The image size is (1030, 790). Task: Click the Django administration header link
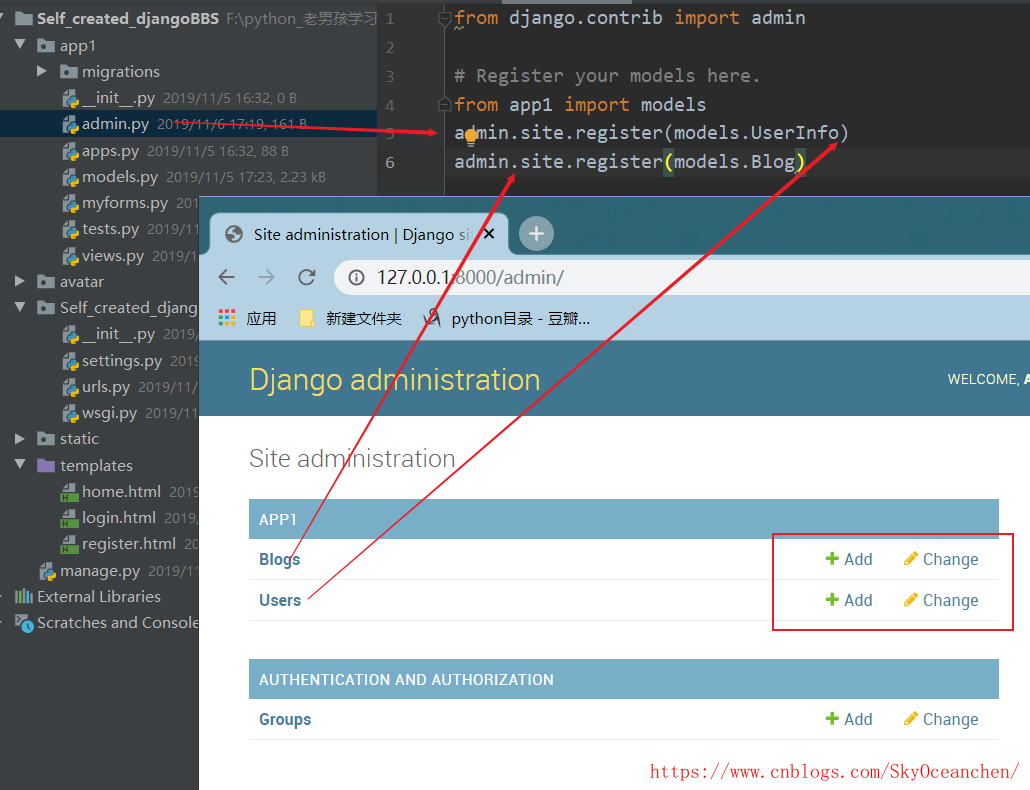pyautogui.click(x=395, y=380)
